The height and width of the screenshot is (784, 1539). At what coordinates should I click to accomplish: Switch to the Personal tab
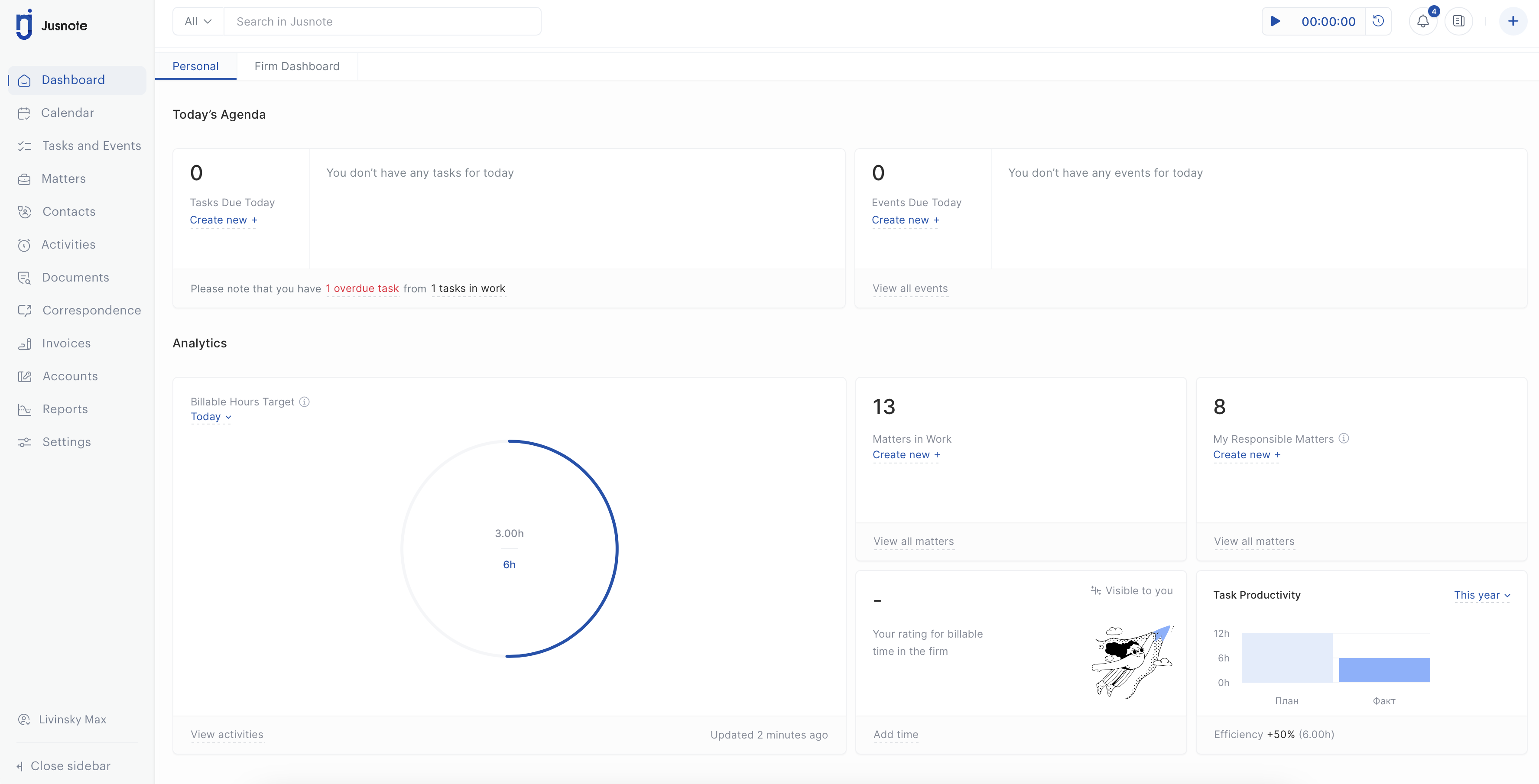195,66
